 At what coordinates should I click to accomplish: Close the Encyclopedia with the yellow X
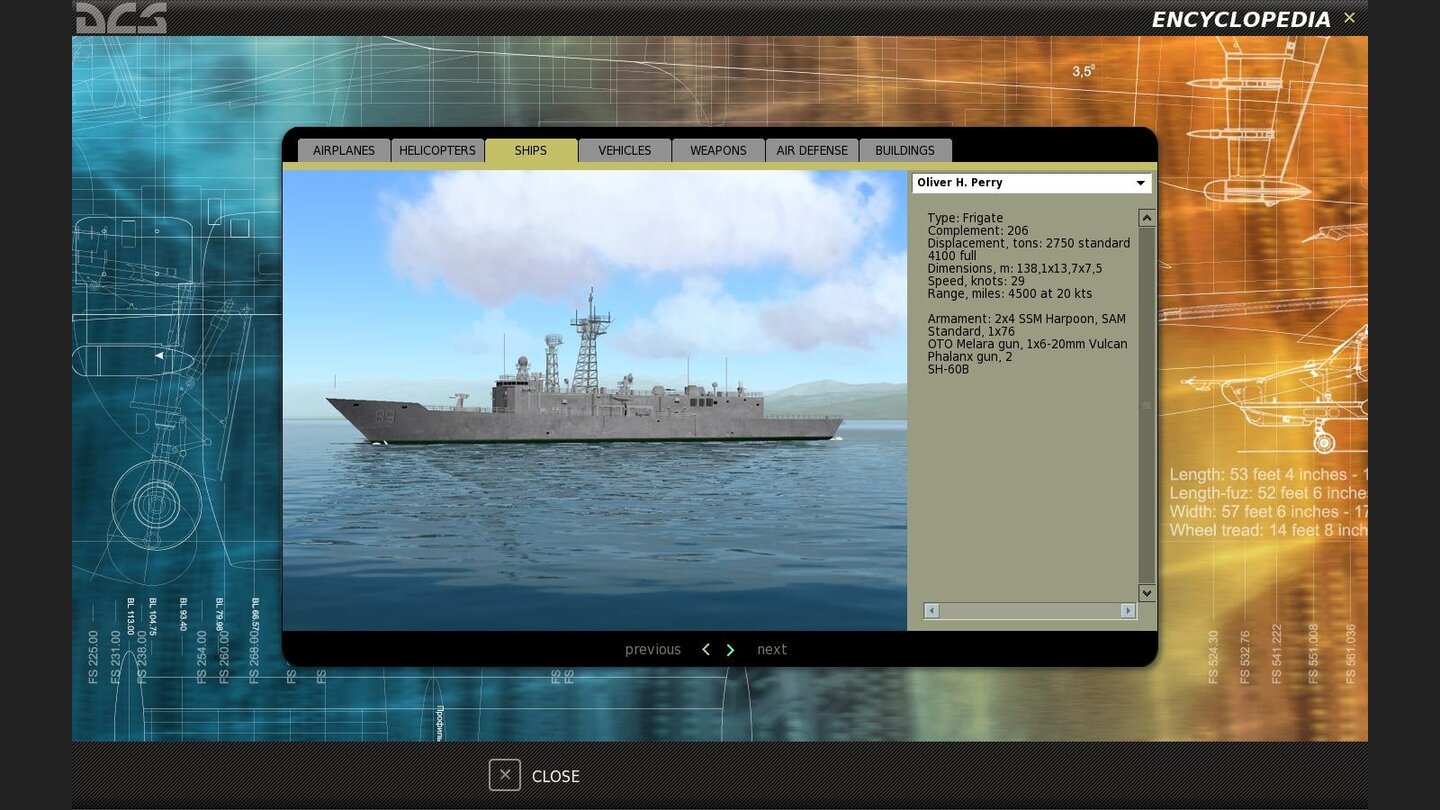point(1349,18)
